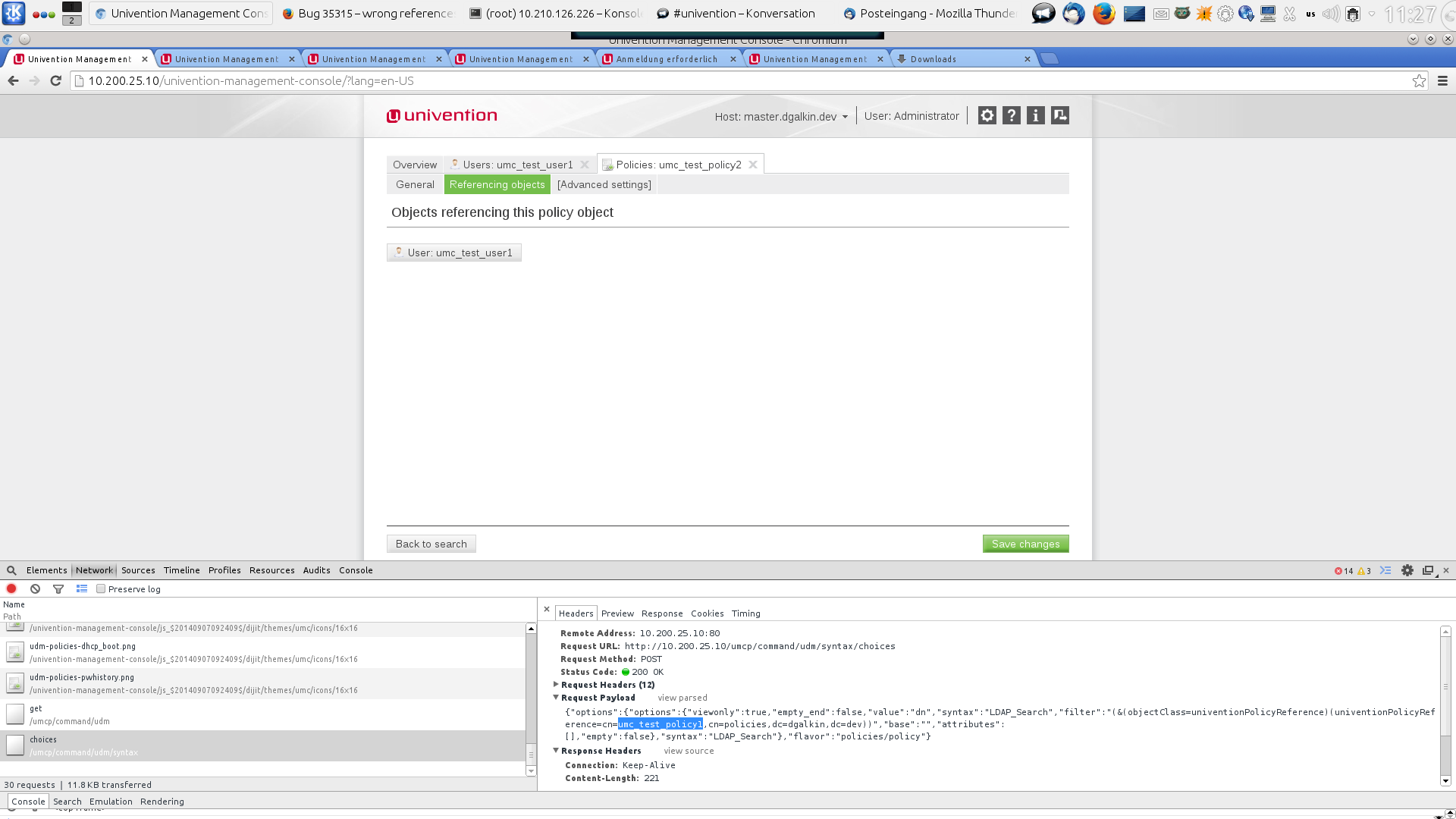
Task: Switch to the General policy tab
Action: [x=415, y=184]
